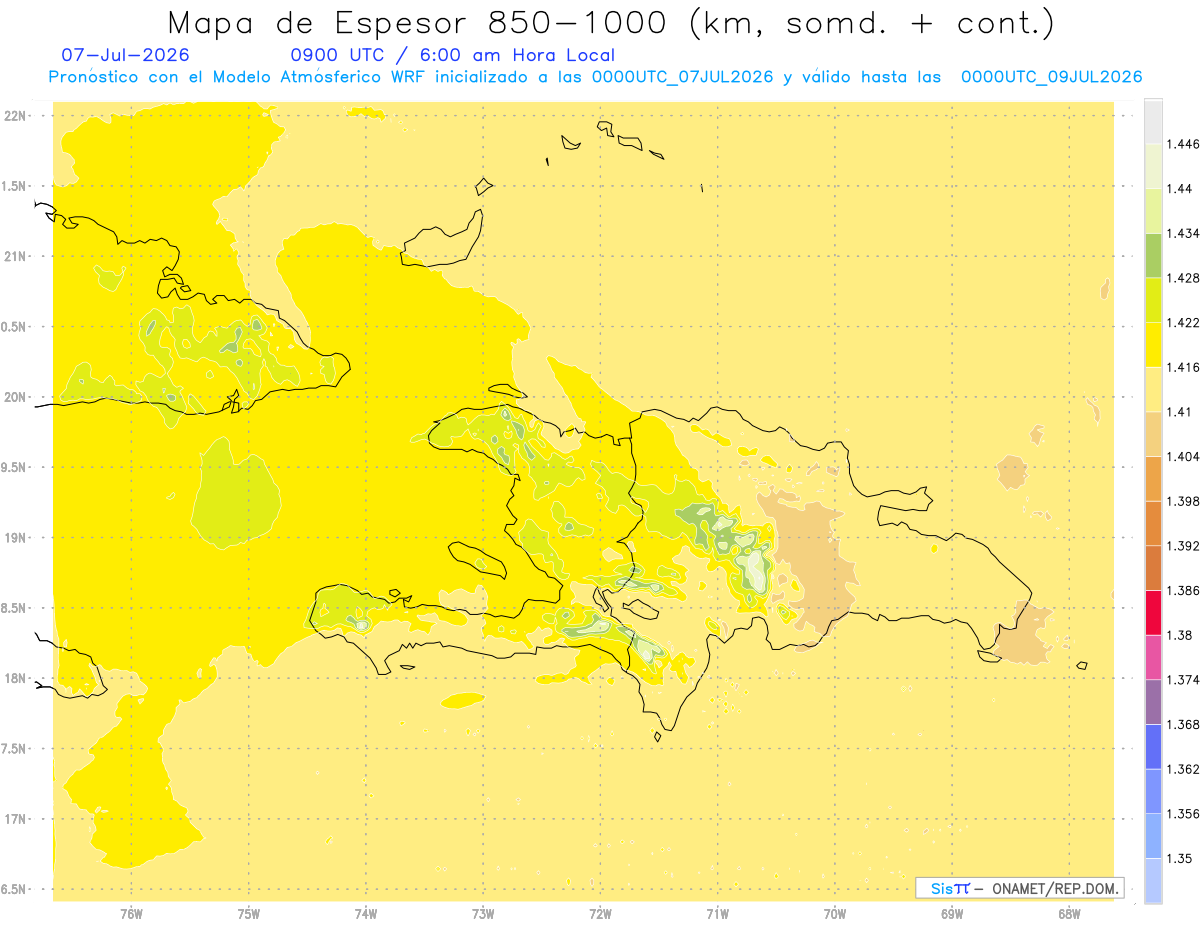Click the latitude label '7.5N'
Screen dimensions: 1200x927
(15, 749)
